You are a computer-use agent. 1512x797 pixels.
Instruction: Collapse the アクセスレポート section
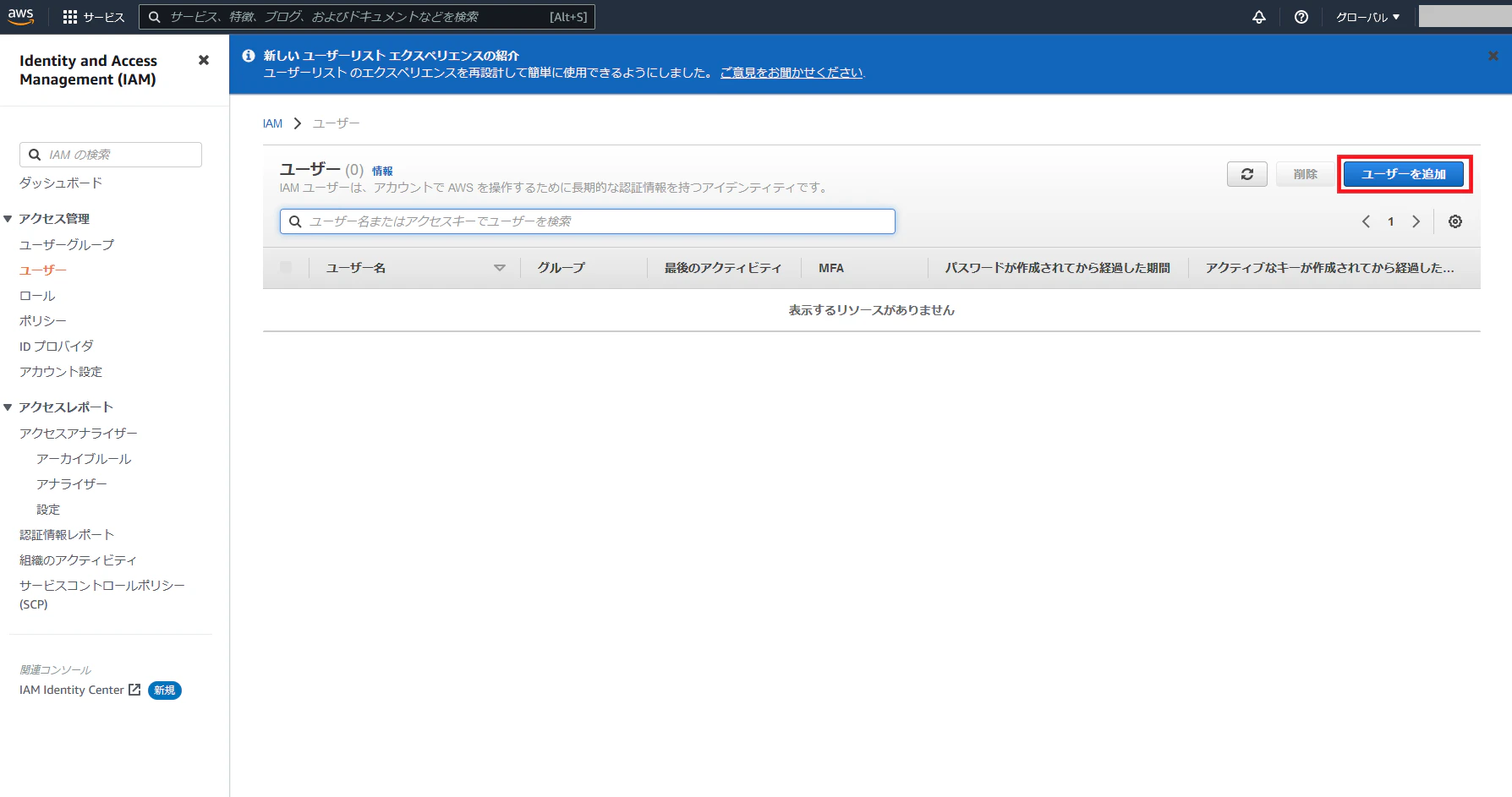pyautogui.click(x=8, y=407)
